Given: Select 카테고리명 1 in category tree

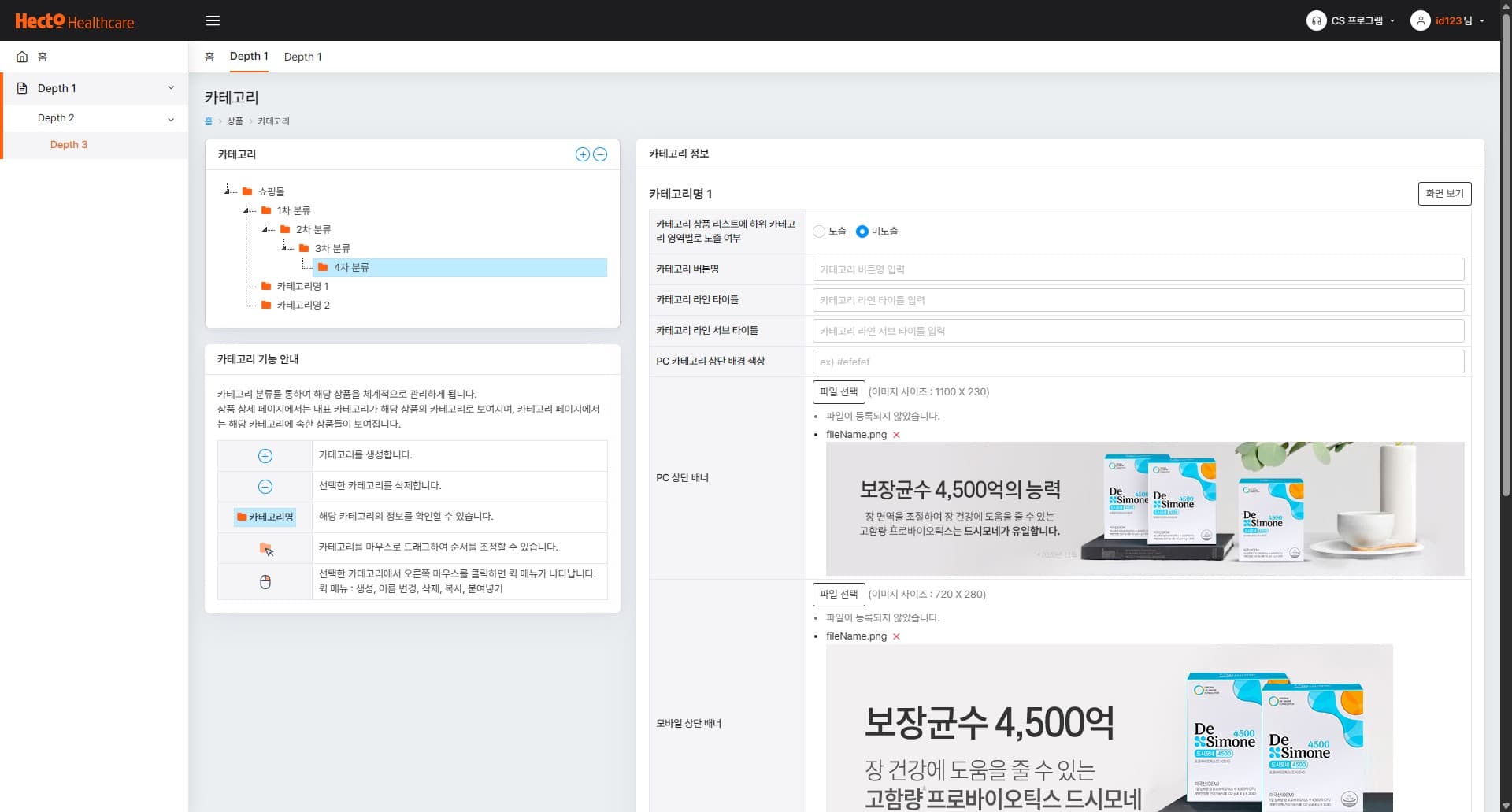Looking at the screenshot, I should [x=302, y=287].
